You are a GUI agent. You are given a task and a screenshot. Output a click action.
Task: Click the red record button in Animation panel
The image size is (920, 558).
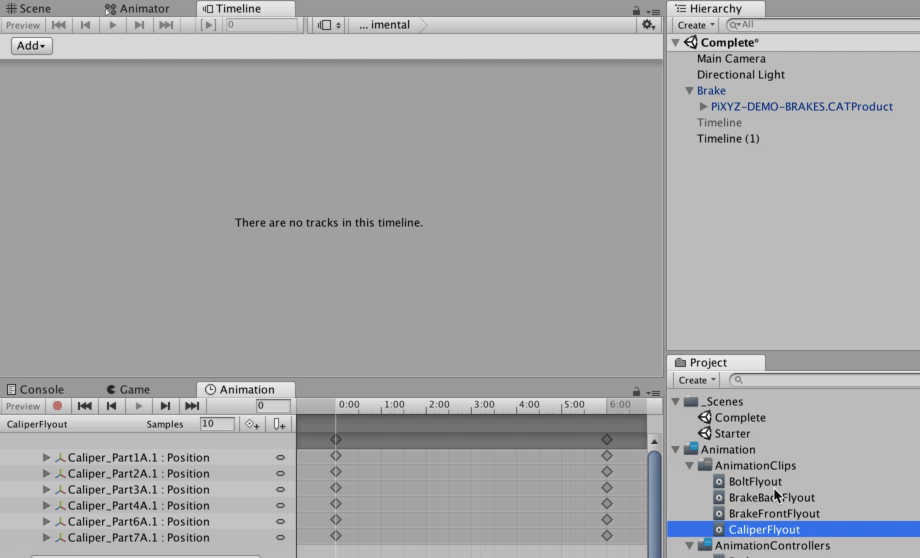(x=57, y=406)
